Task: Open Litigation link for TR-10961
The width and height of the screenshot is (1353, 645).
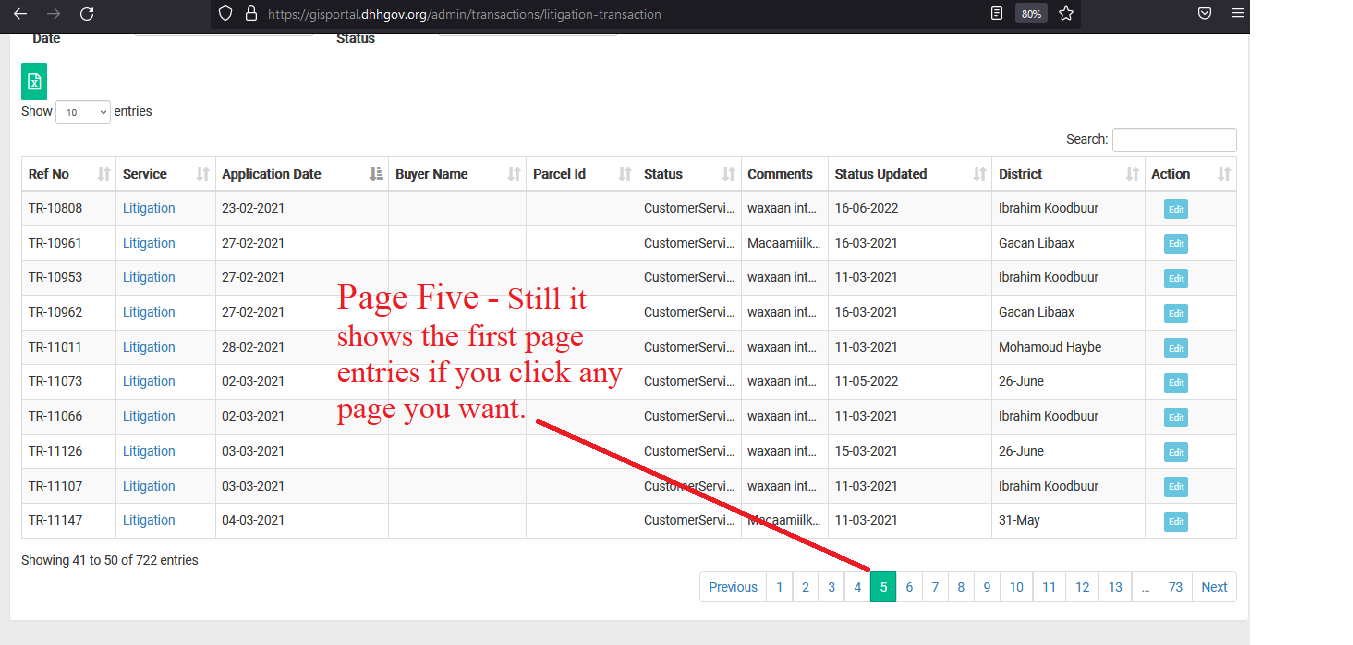Action: click(149, 243)
